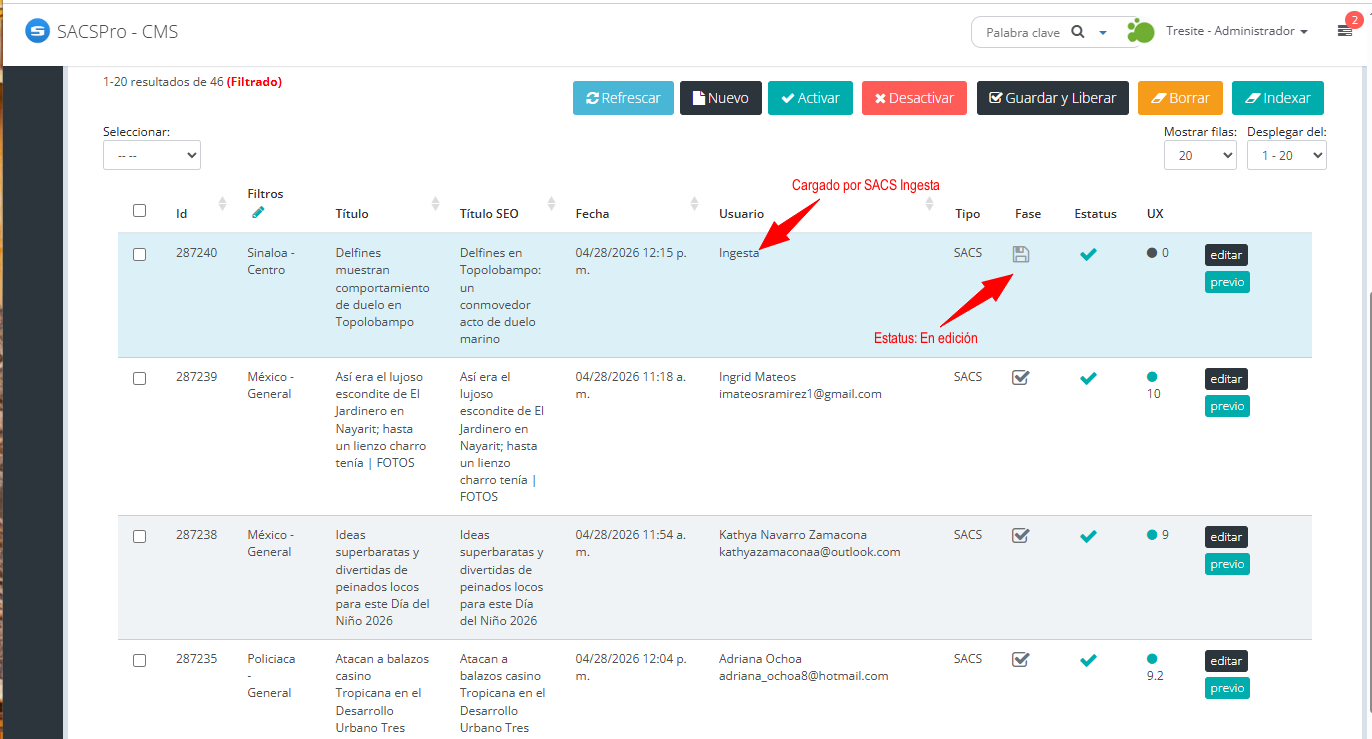Click the floppy disk Fase icon for 287240

coord(1021,254)
